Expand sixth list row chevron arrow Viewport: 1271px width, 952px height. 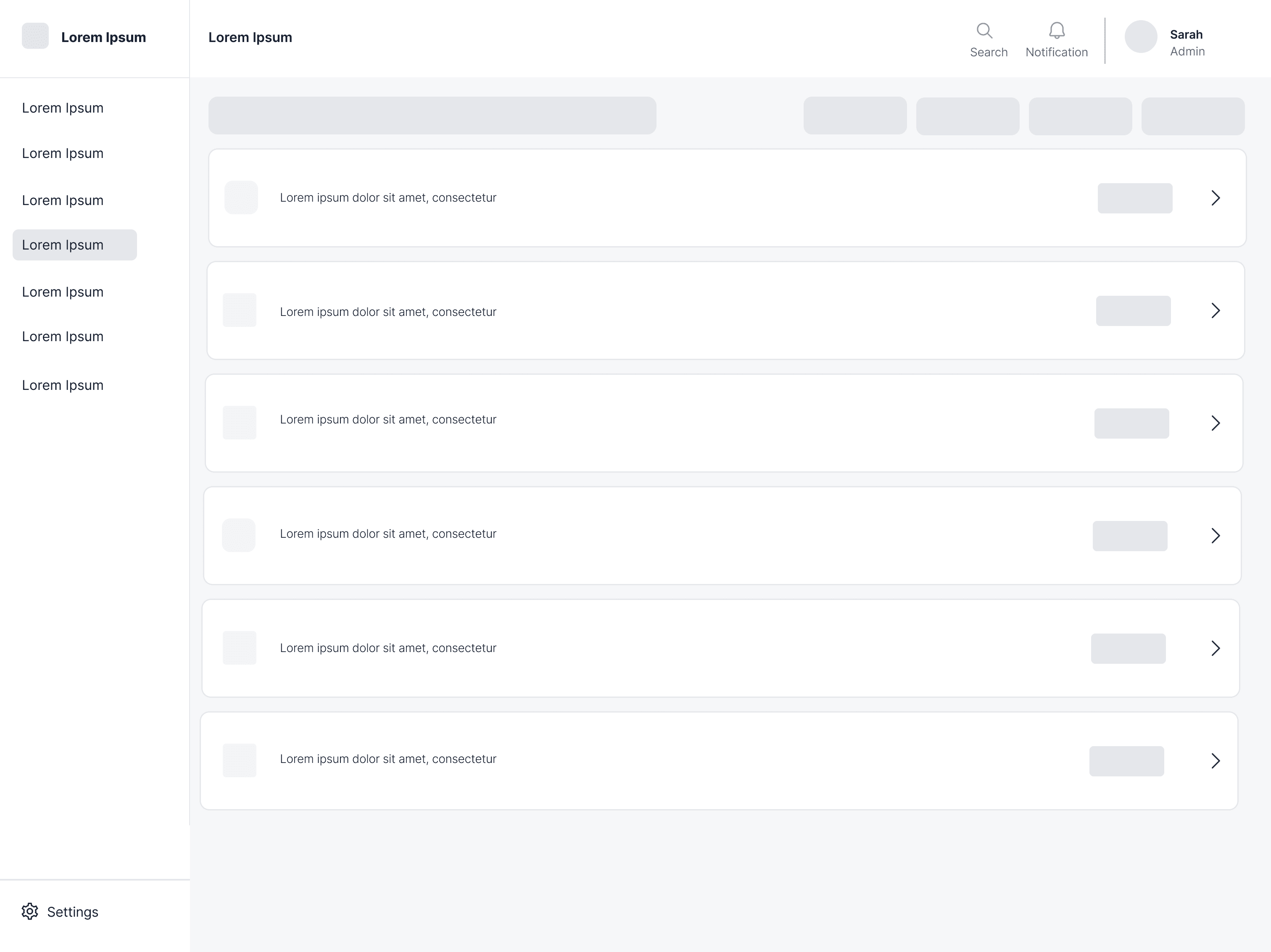coord(1215,761)
